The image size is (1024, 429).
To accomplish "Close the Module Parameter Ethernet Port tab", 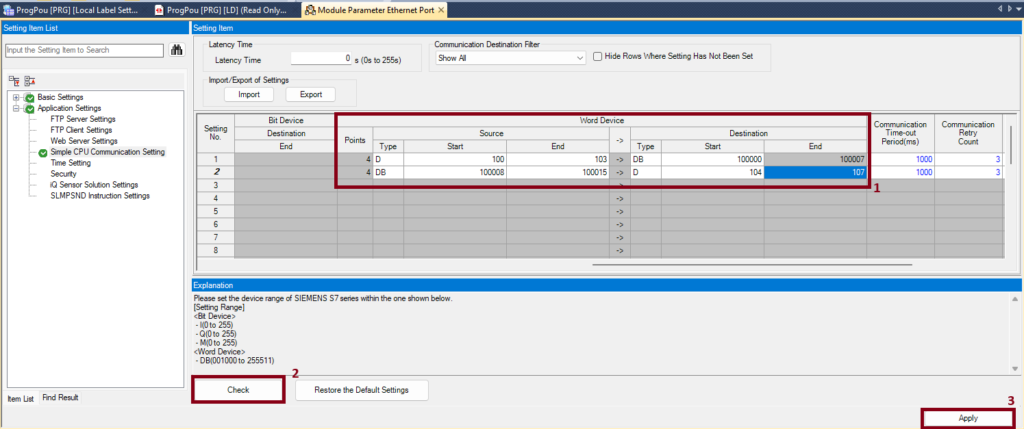I will click(441, 9).
